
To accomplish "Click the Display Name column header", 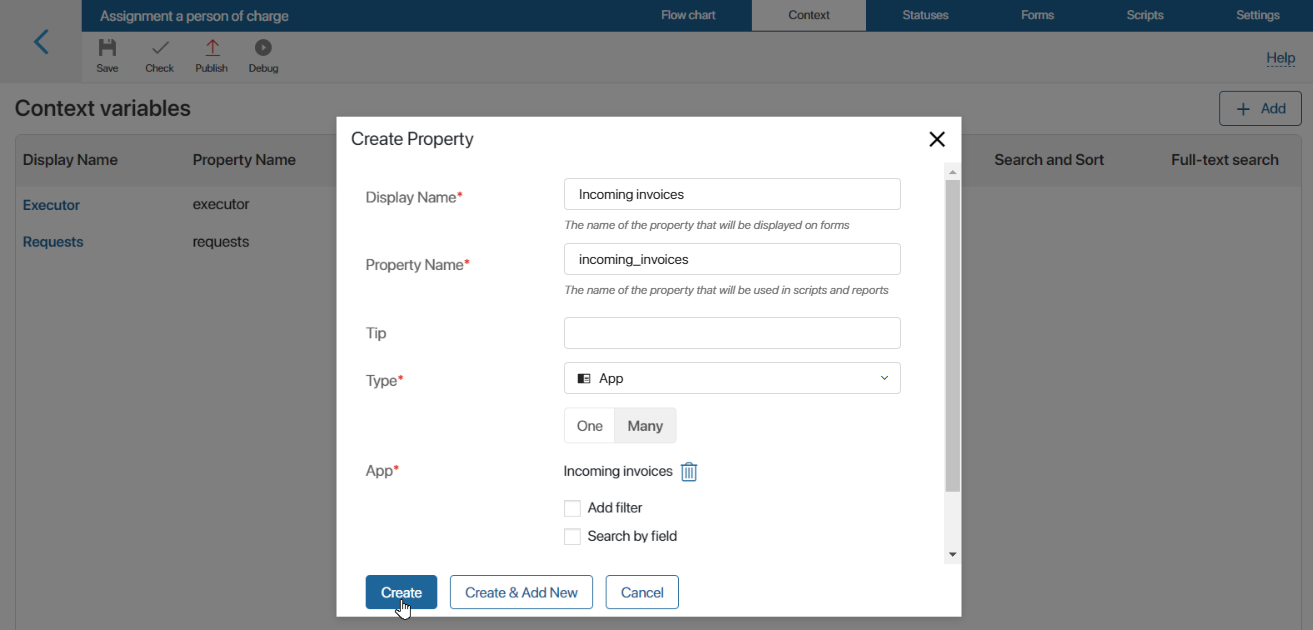I will pyautogui.click(x=70, y=160).
